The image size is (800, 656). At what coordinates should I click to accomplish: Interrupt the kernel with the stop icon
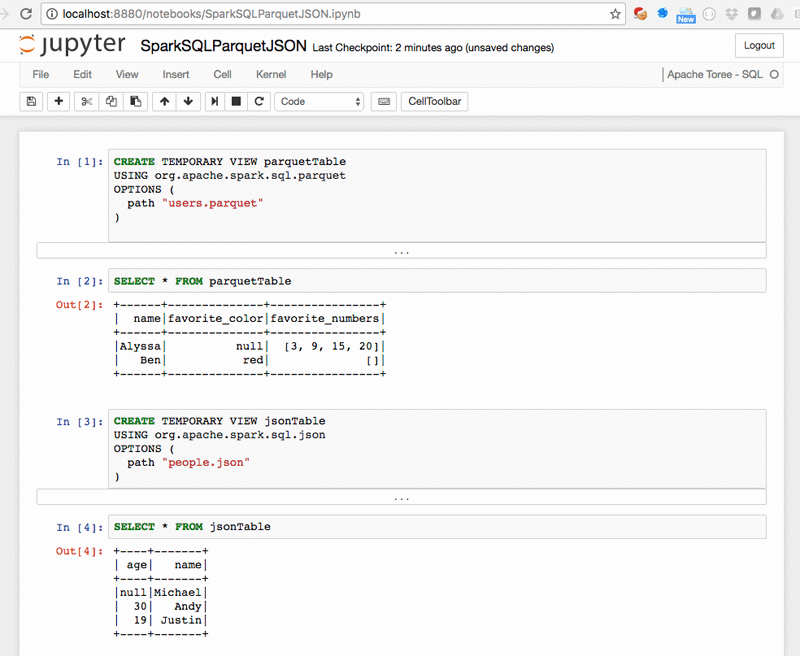click(237, 101)
